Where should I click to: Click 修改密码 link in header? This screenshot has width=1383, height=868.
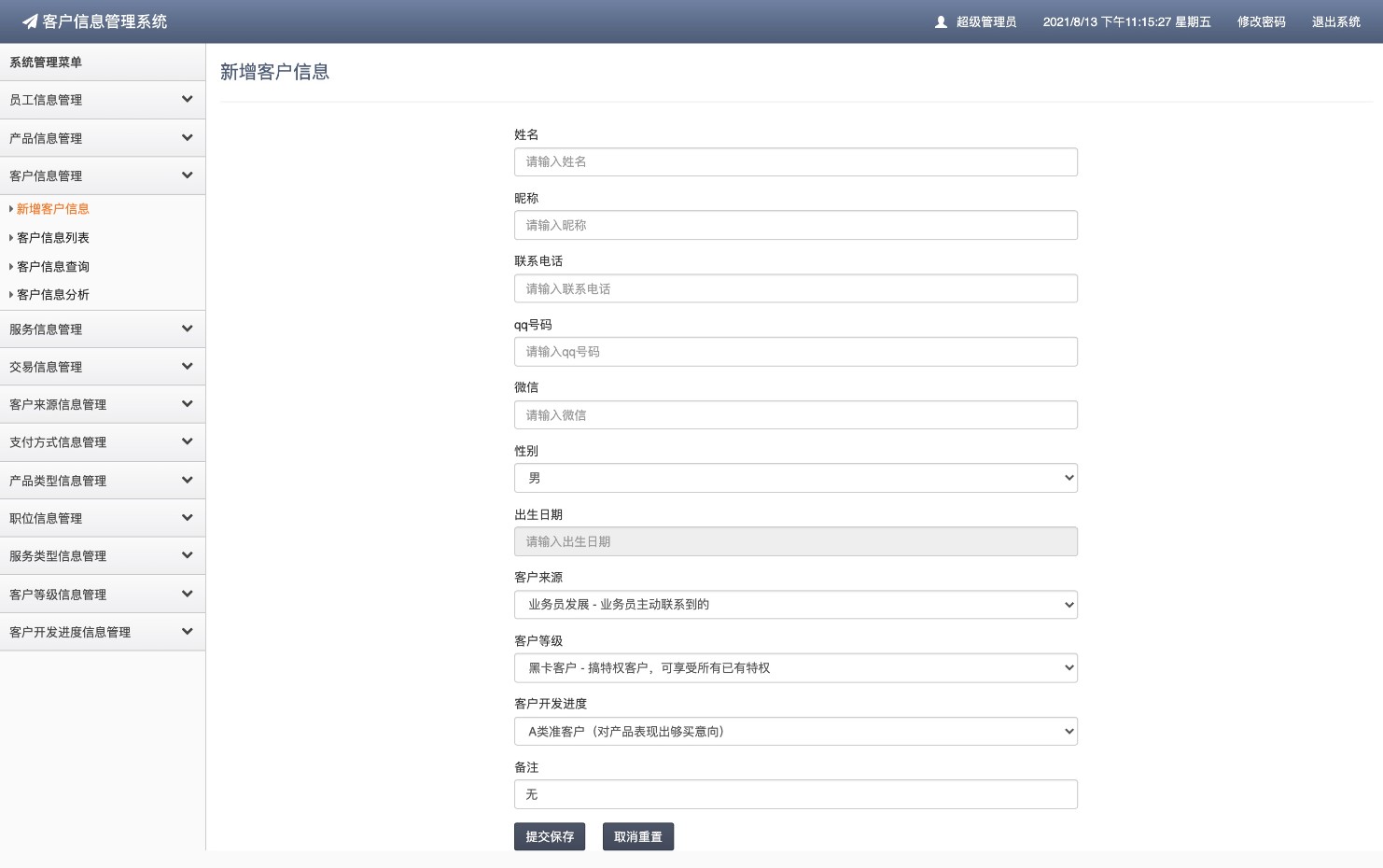point(1261,21)
